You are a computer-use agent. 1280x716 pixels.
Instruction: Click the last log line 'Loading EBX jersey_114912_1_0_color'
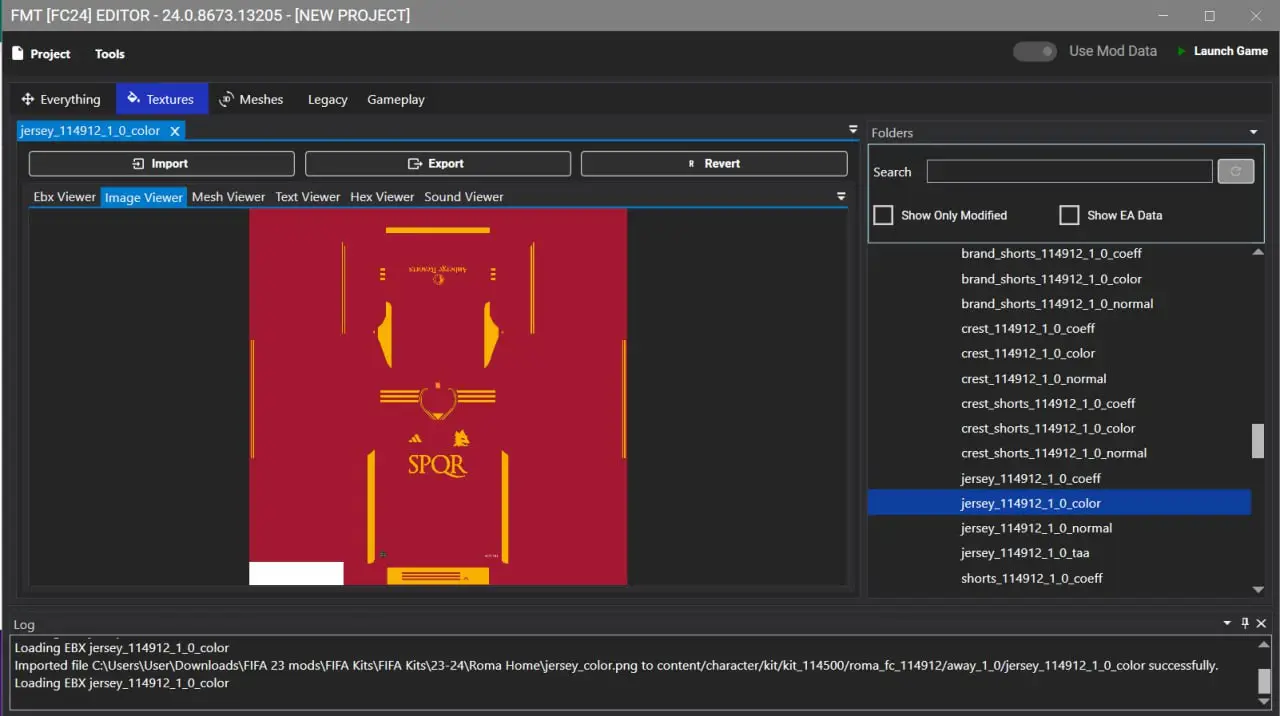[121, 683]
